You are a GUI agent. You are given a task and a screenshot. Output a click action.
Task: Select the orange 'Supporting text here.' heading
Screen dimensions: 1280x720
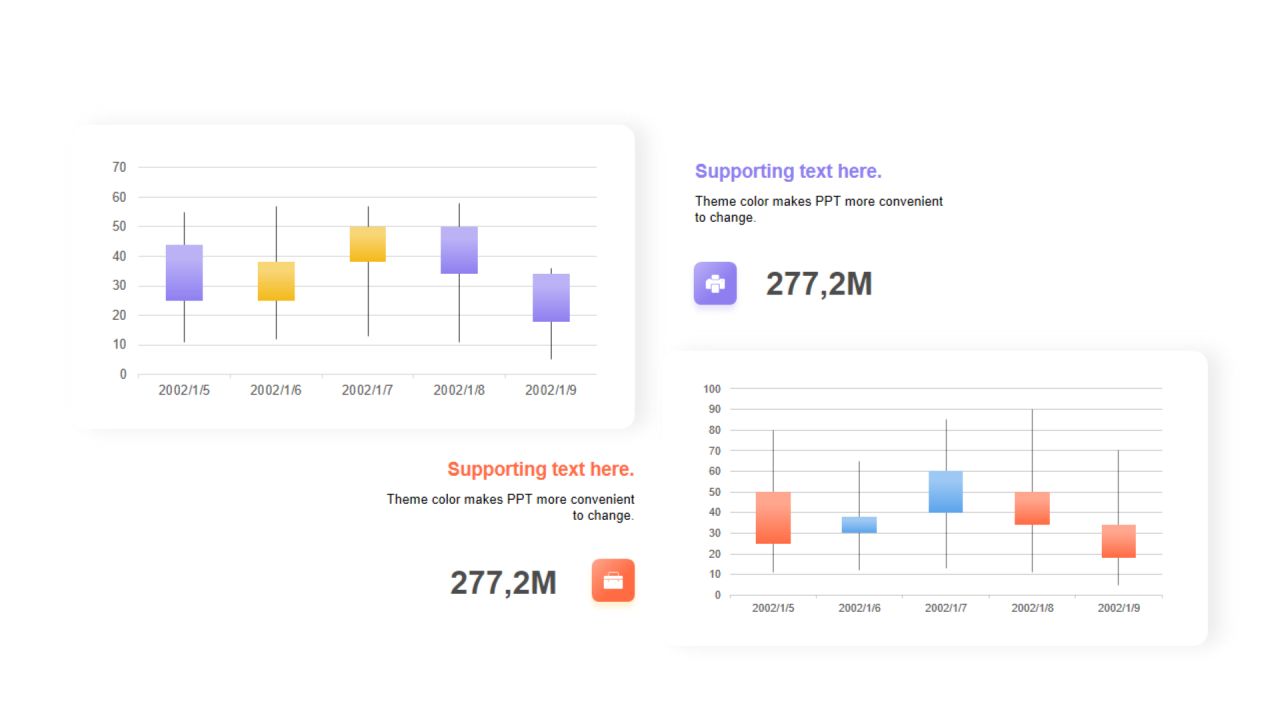(541, 469)
